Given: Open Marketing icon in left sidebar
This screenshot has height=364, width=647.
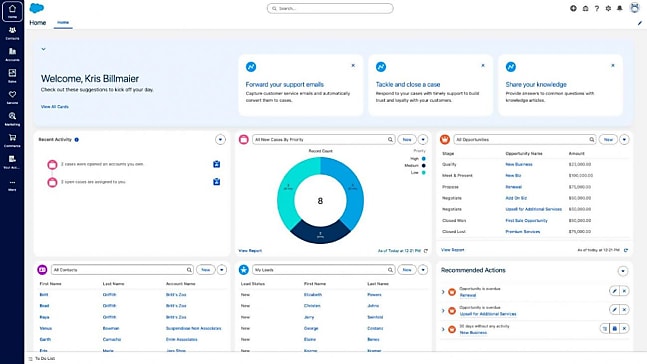Looking at the screenshot, I should tap(12, 118).
